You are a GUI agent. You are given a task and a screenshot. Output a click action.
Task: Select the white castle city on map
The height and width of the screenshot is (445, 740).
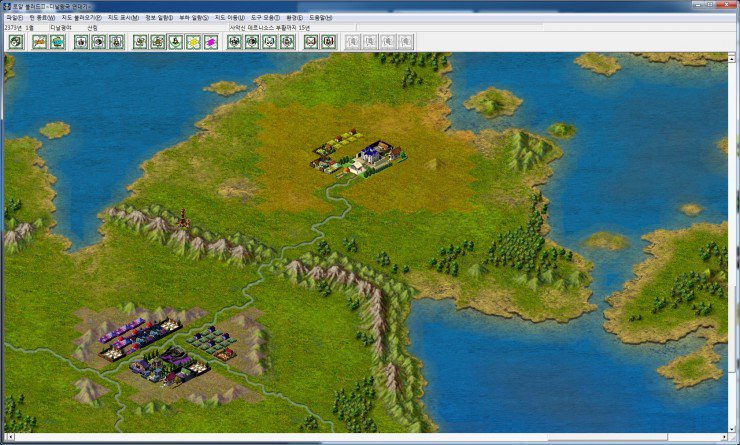(x=375, y=157)
